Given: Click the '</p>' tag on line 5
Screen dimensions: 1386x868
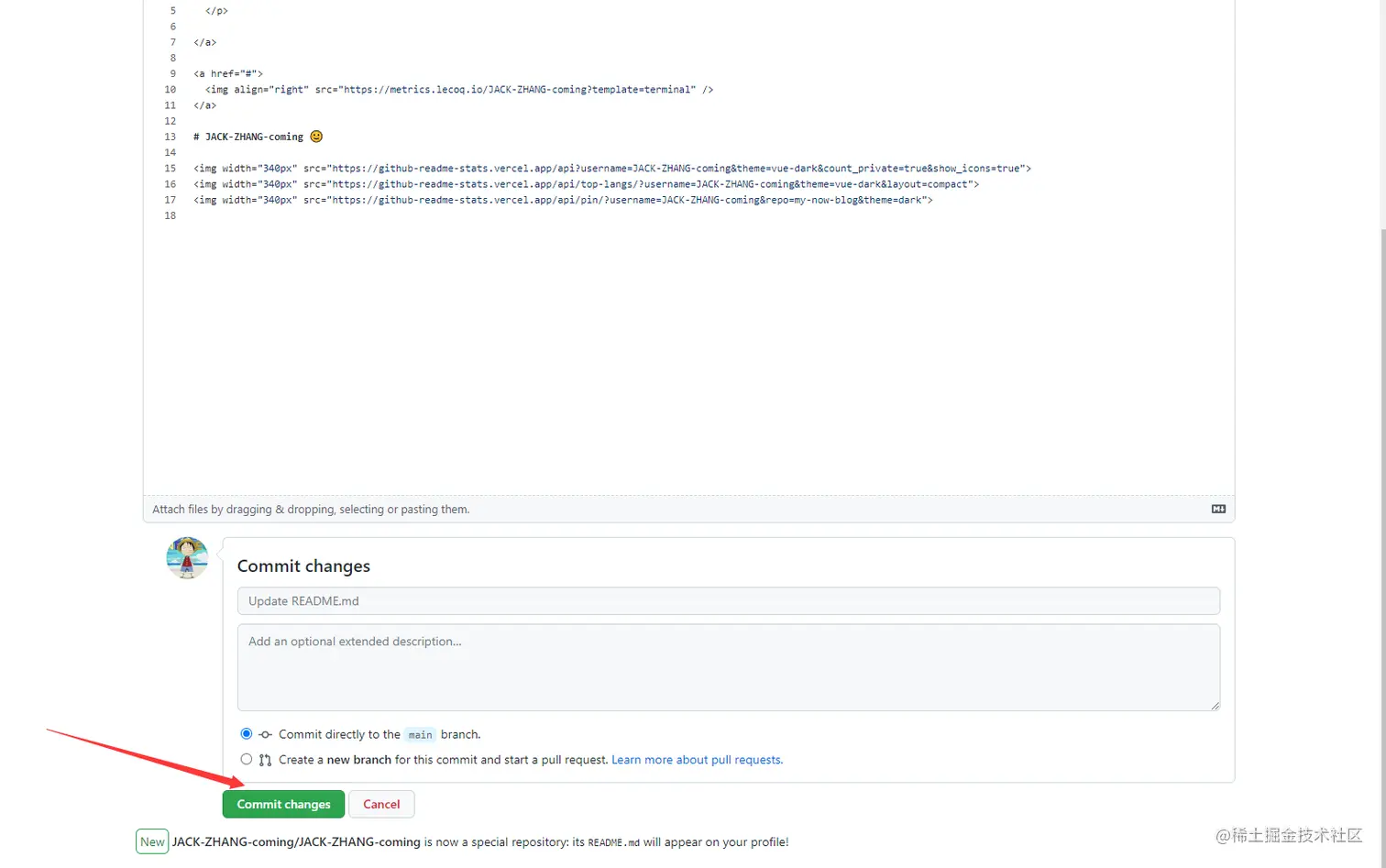Looking at the screenshot, I should coord(216,11).
